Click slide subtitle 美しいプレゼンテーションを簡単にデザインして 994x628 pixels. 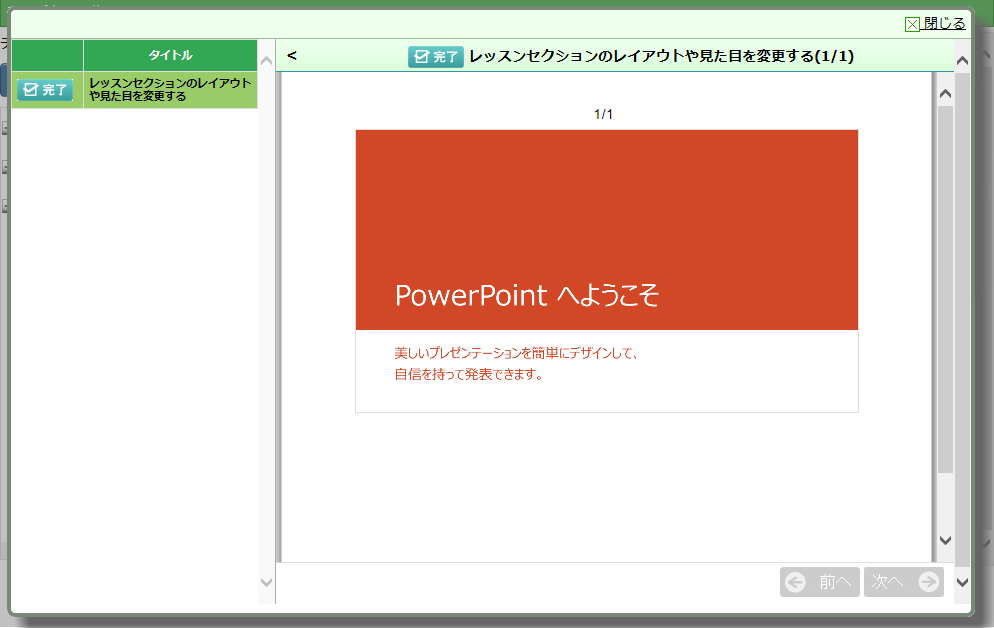tap(516, 353)
